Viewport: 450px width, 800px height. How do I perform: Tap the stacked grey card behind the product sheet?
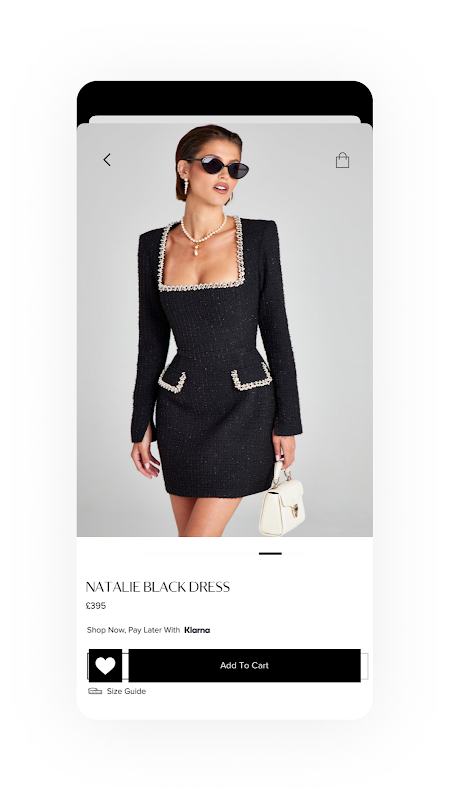pos(224,119)
